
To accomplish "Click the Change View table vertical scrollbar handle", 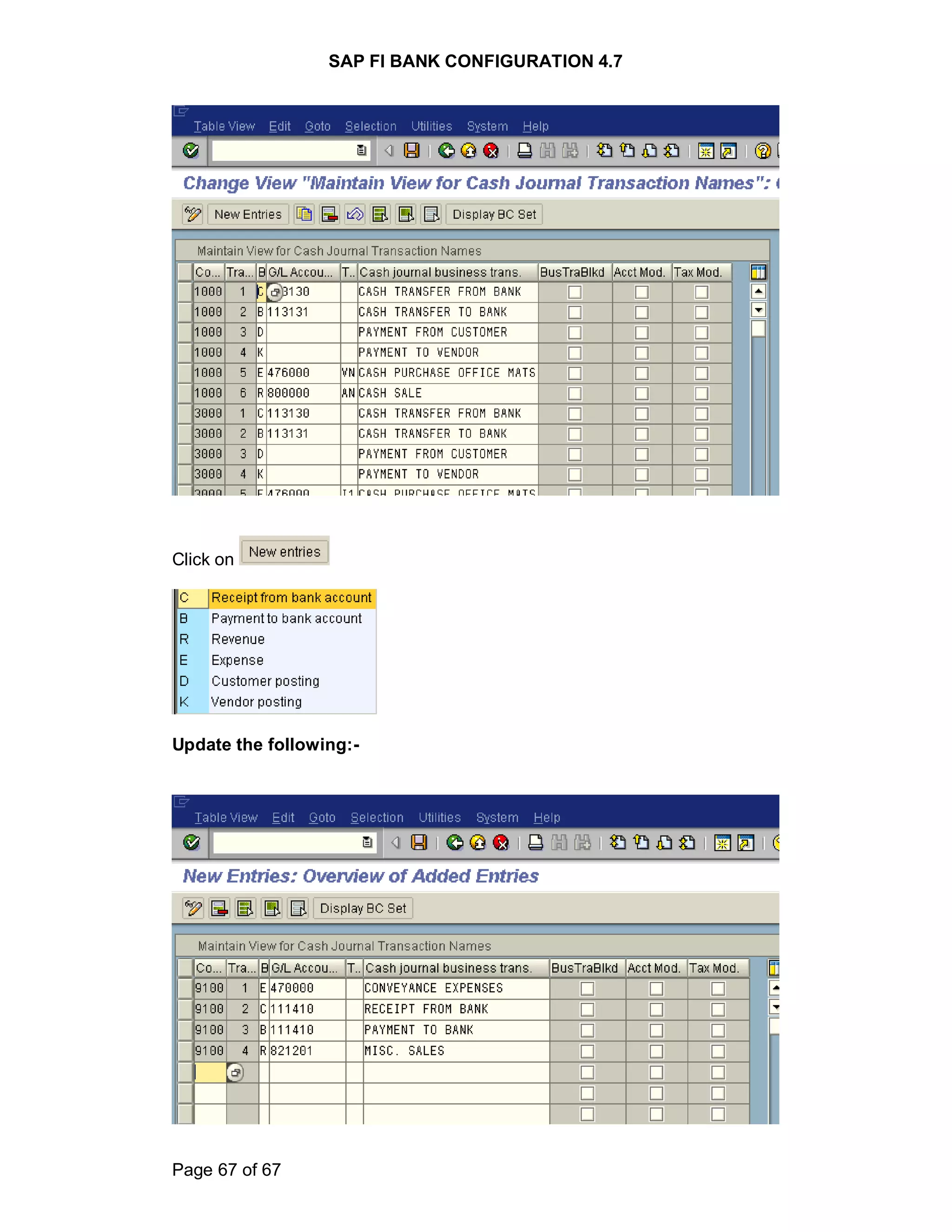I will coord(759,328).
